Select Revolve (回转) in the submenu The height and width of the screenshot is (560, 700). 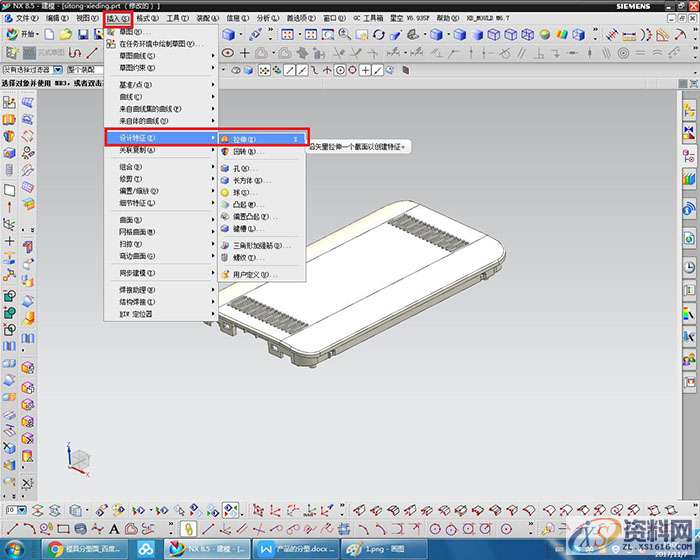pyautogui.click(x=245, y=152)
